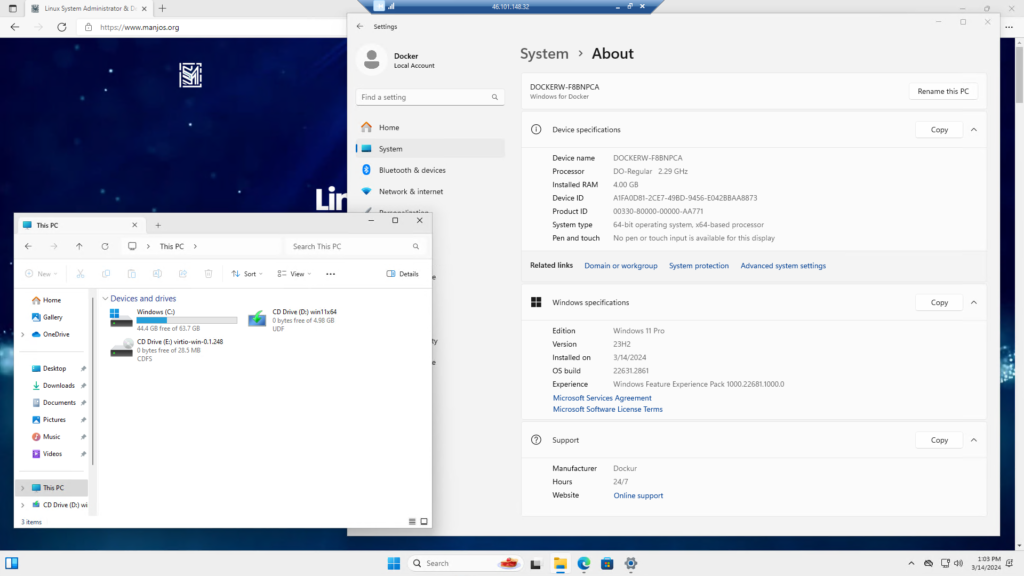This screenshot has width=1024, height=576.
Task: Open Microsoft Software License Terms link
Action: tap(607, 409)
